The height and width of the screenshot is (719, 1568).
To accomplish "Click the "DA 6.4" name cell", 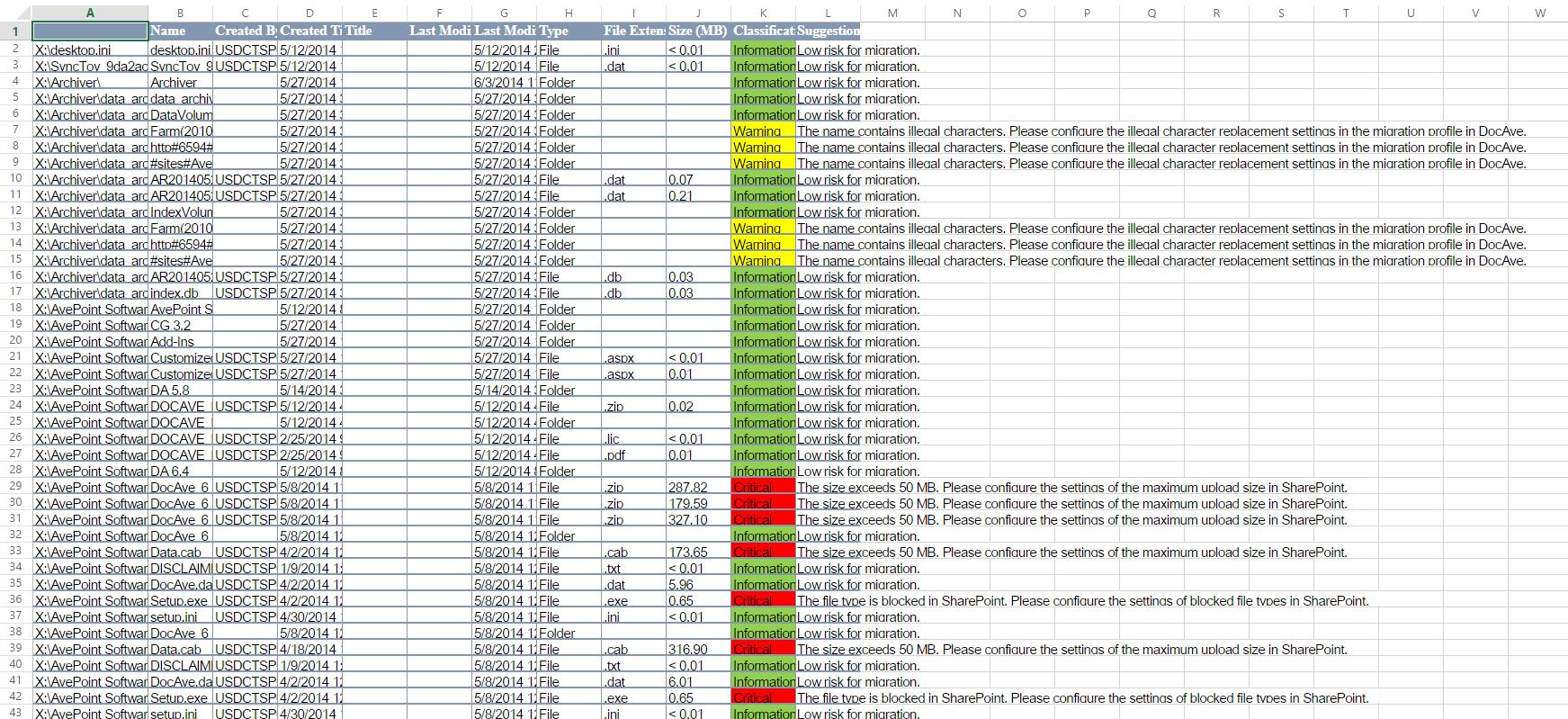I will click(181, 471).
